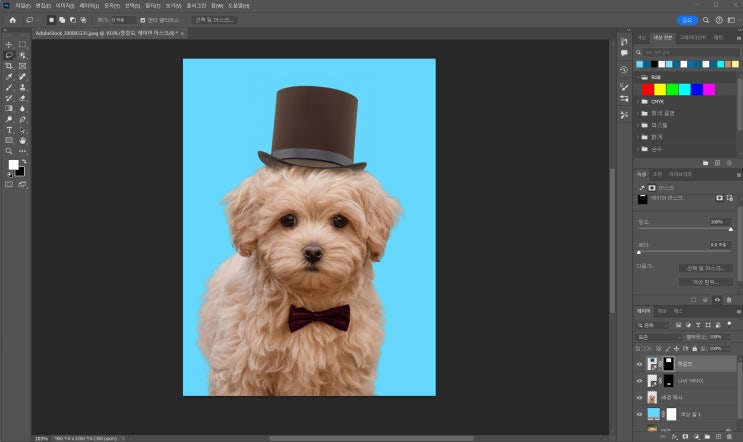Hide the top layer with the eye icon
743x442 pixels.
tap(640, 363)
